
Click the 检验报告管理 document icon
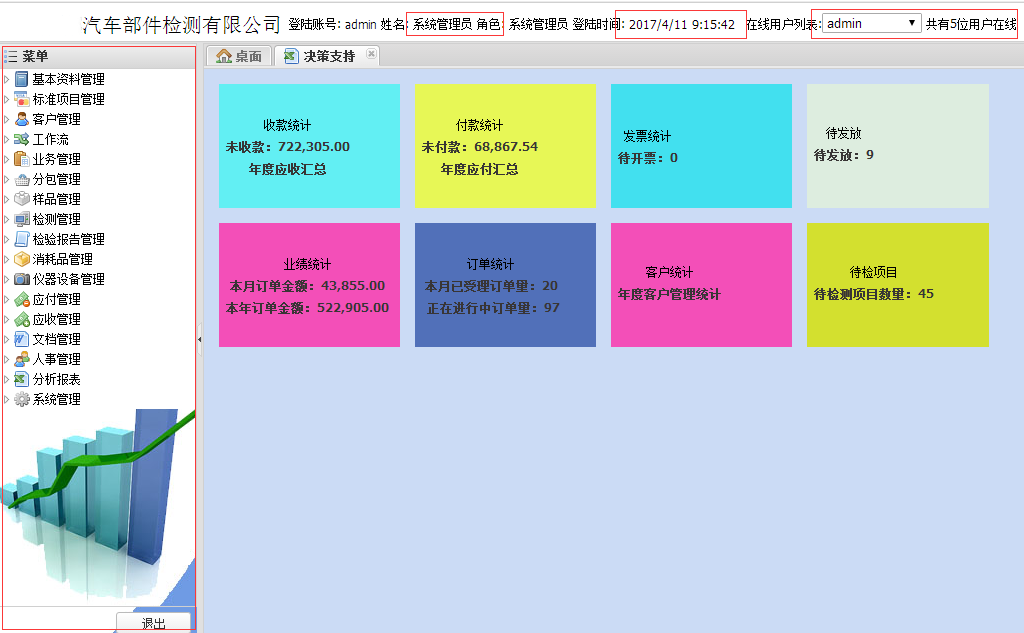[22, 239]
